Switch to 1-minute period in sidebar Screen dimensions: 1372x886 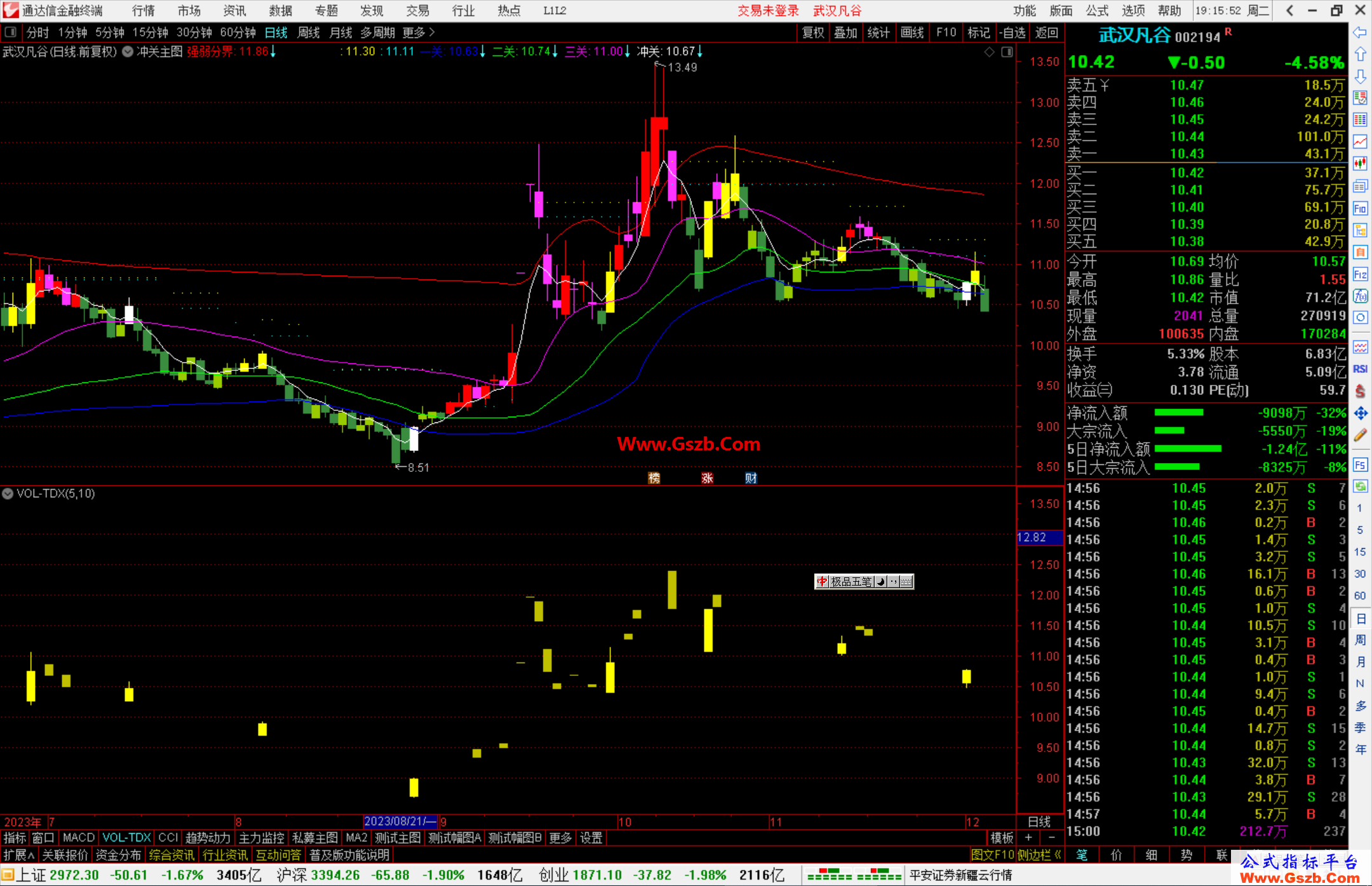pos(1360,508)
